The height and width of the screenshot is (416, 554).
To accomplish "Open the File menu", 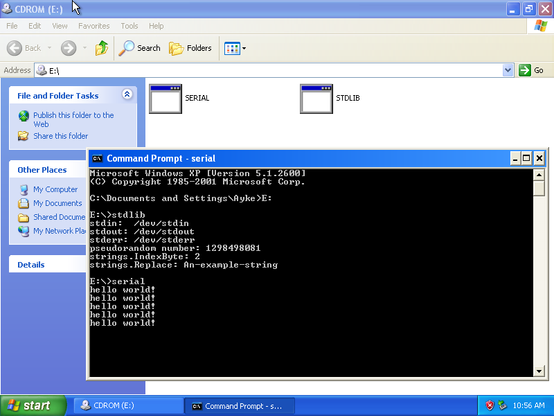I will pos(12,26).
